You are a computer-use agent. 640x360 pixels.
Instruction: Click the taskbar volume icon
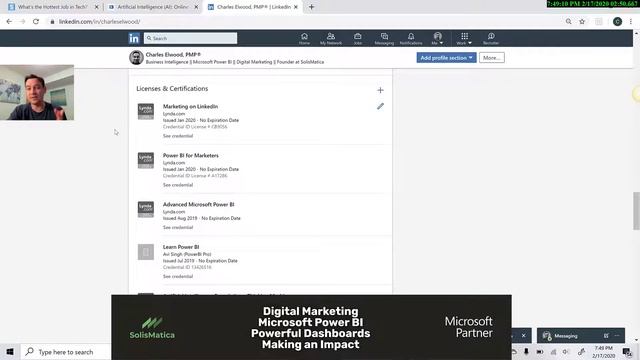click(x=566, y=352)
